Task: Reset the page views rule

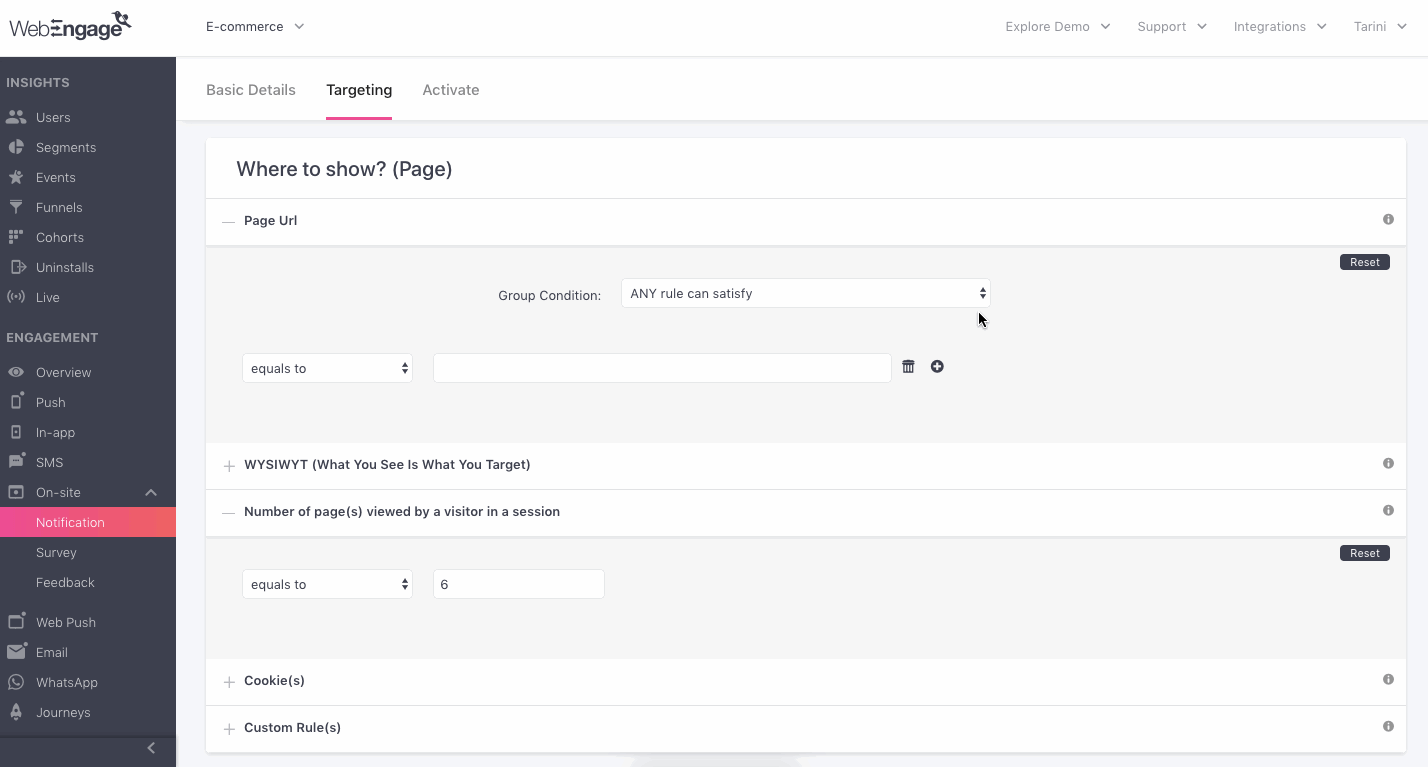Action: (1365, 553)
